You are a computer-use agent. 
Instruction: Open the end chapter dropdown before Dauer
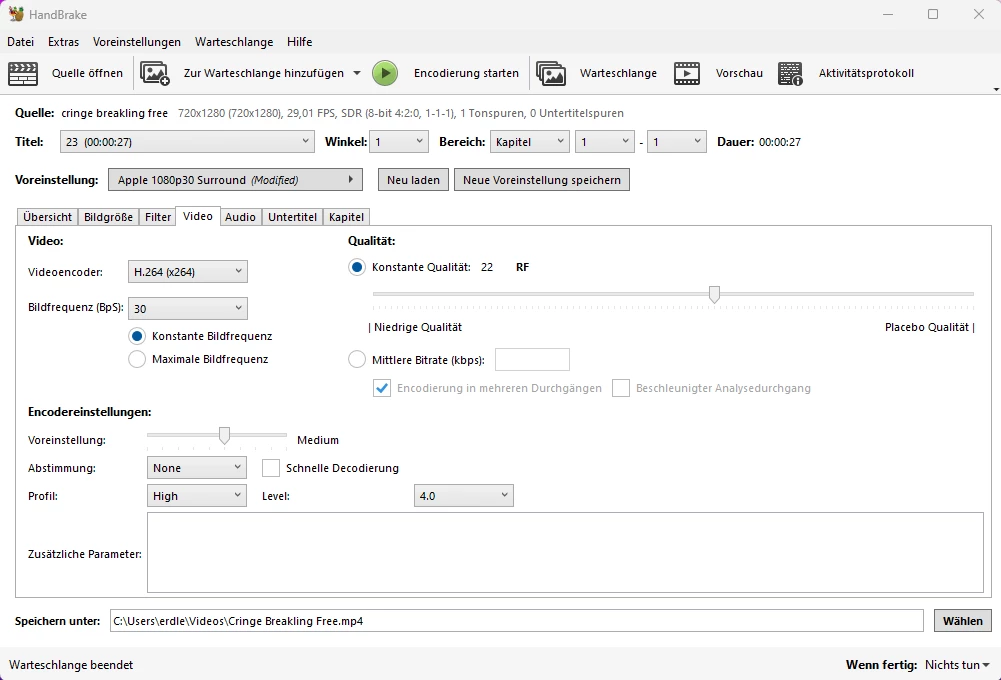coord(677,142)
